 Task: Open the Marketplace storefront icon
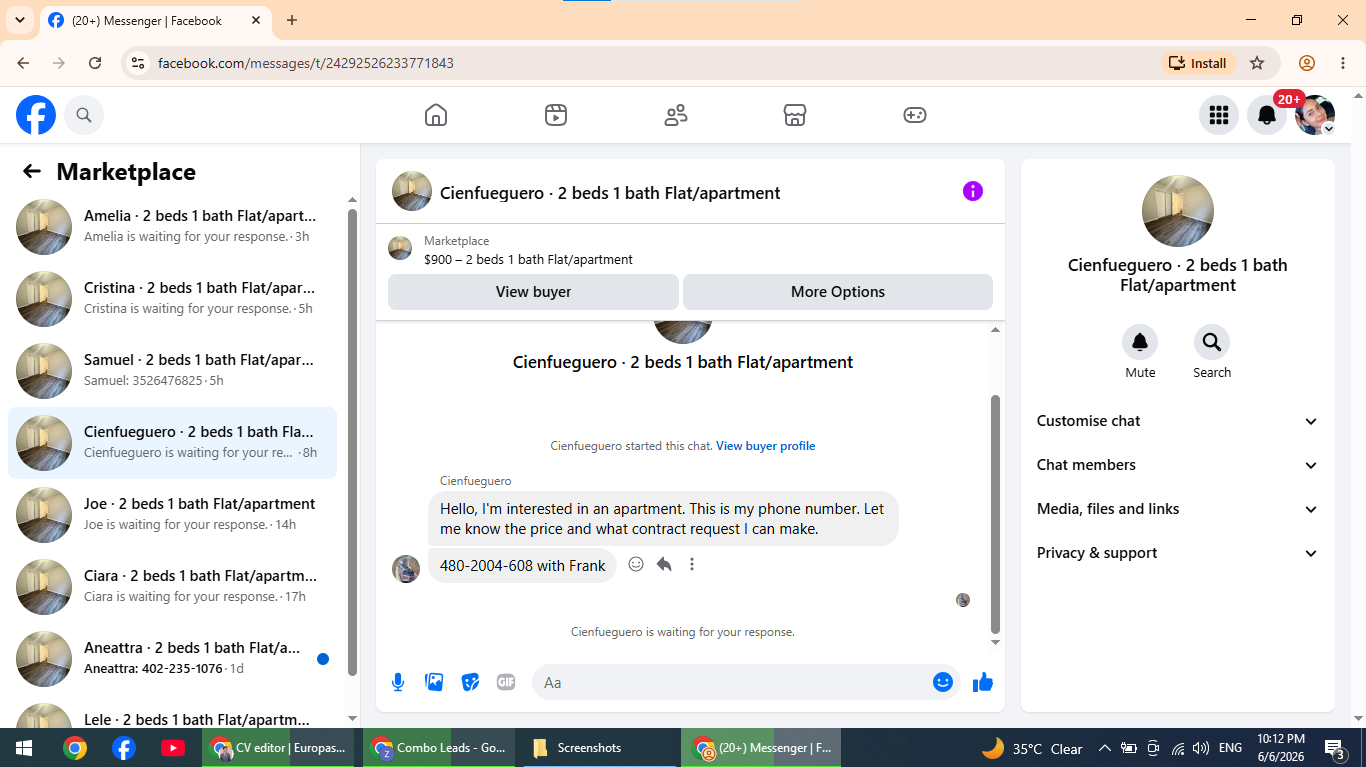[795, 115]
